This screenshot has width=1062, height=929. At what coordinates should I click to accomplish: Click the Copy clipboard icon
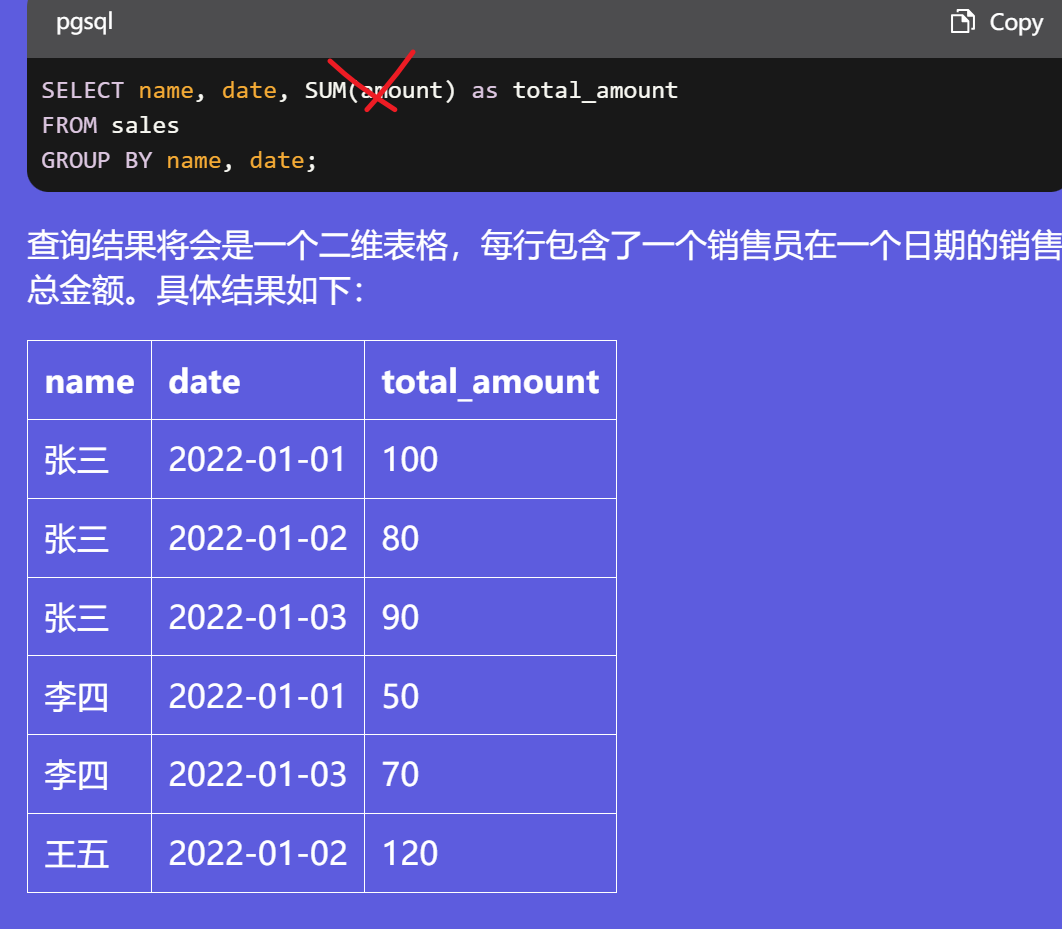click(x=962, y=22)
